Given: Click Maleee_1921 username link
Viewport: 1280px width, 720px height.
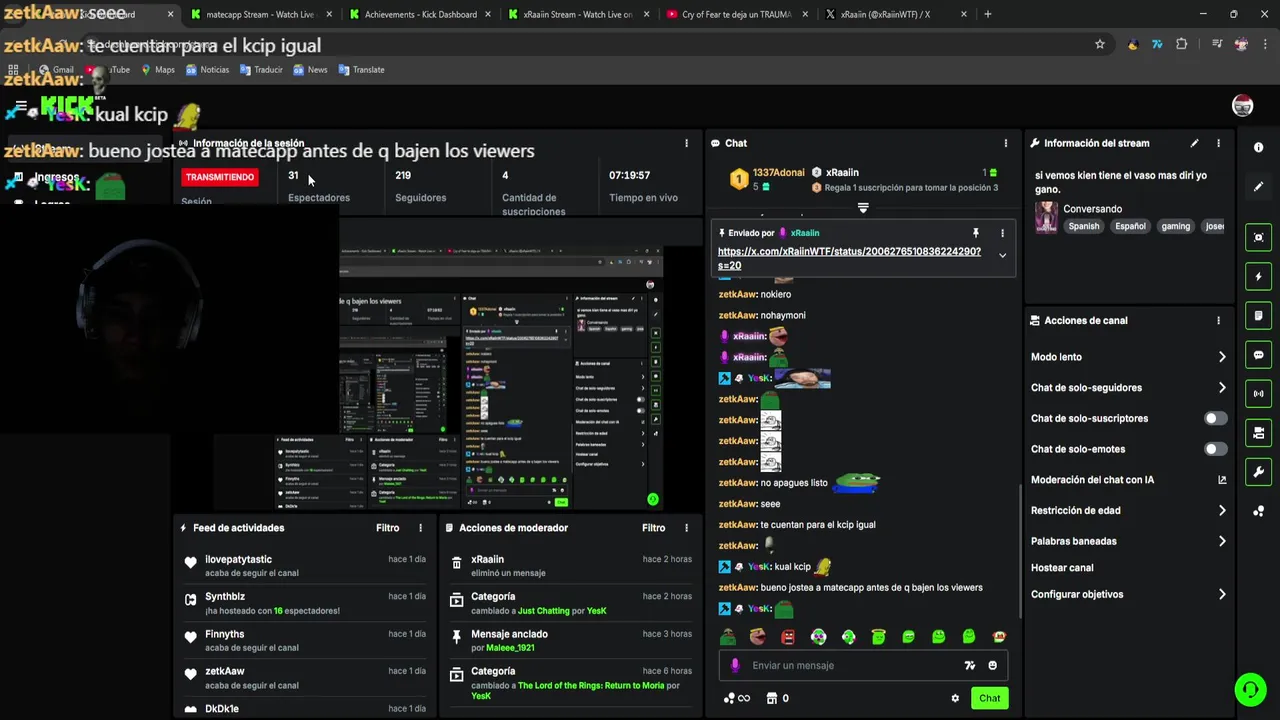Looking at the screenshot, I should click(x=510, y=648).
